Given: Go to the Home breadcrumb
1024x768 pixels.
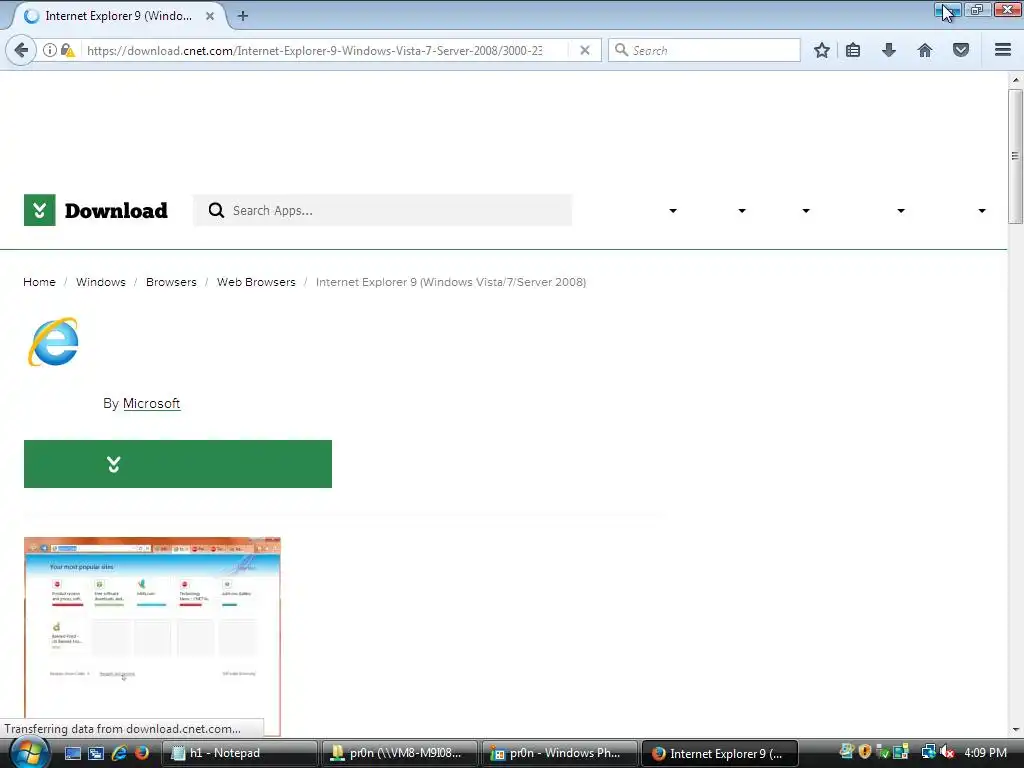Looking at the screenshot, I should pos(39,282).
